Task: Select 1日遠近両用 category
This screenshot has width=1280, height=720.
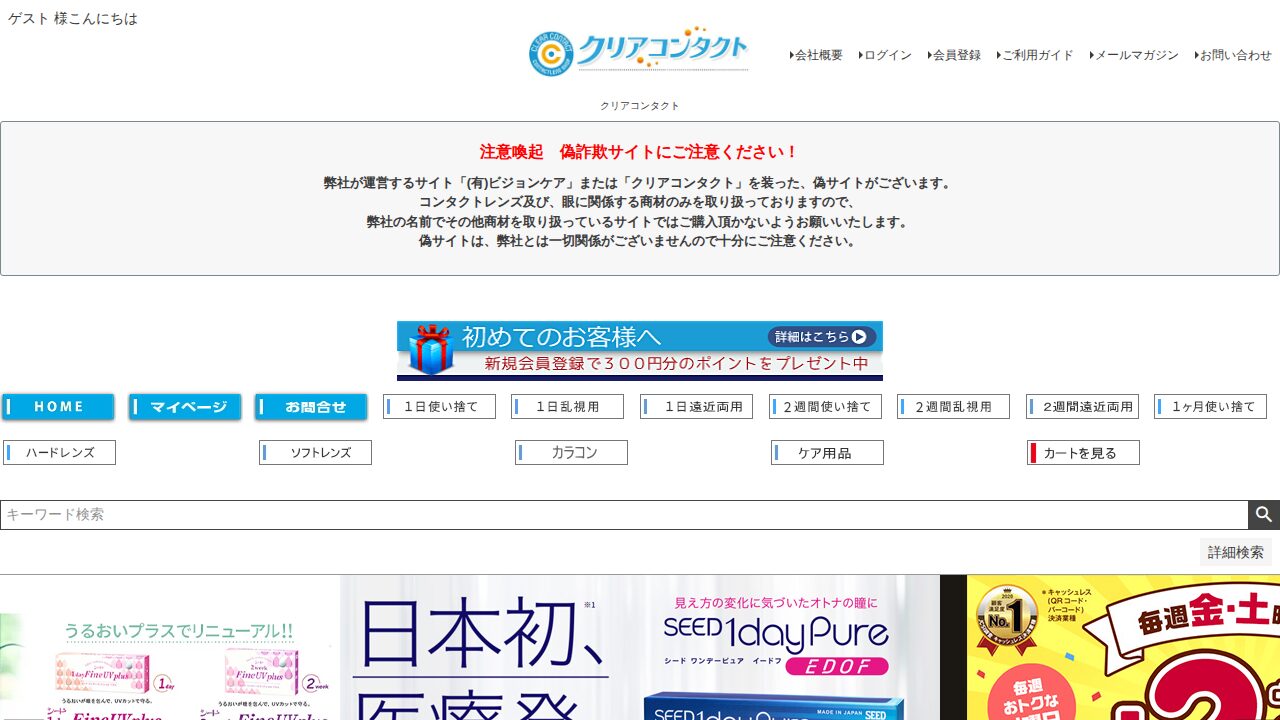Action: click(x=696, y=407)
